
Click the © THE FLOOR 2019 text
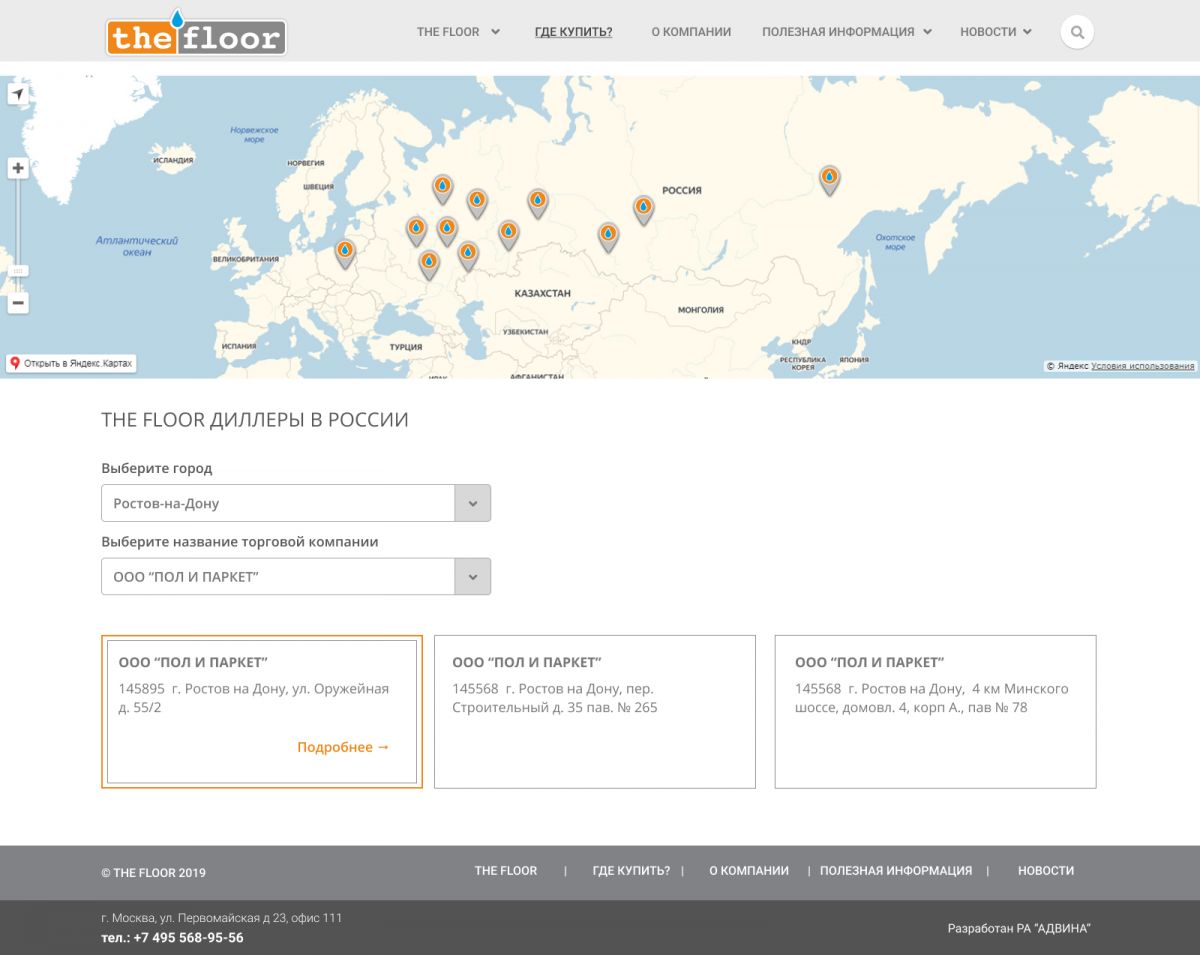[153, 873]
